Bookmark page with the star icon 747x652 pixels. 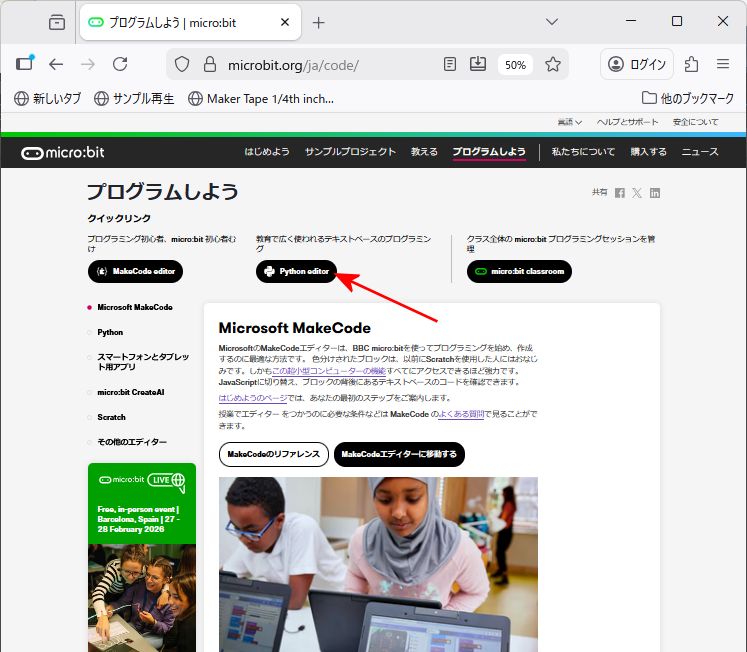pyautogui.click(x=553, y=64)
